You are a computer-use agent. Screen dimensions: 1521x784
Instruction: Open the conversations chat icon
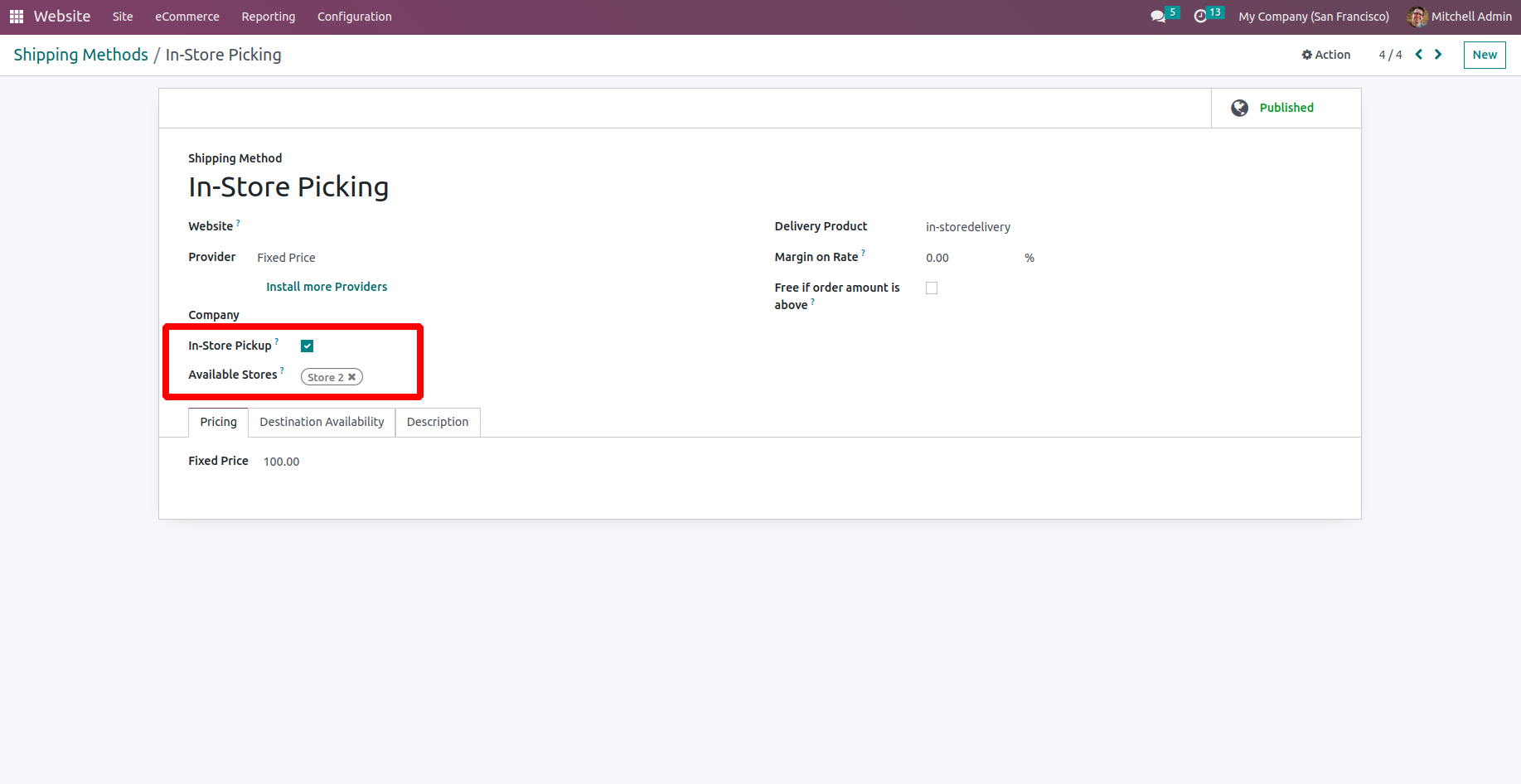1158,17
